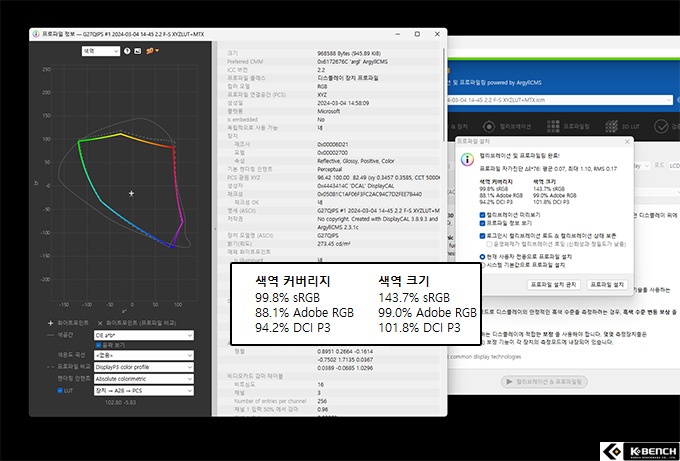Image resolution: width=680 pixels, height=461 pixels.
Task: Click the cursor coordinates readout '102.80 -5.83'
Action: tap(120, 402)
